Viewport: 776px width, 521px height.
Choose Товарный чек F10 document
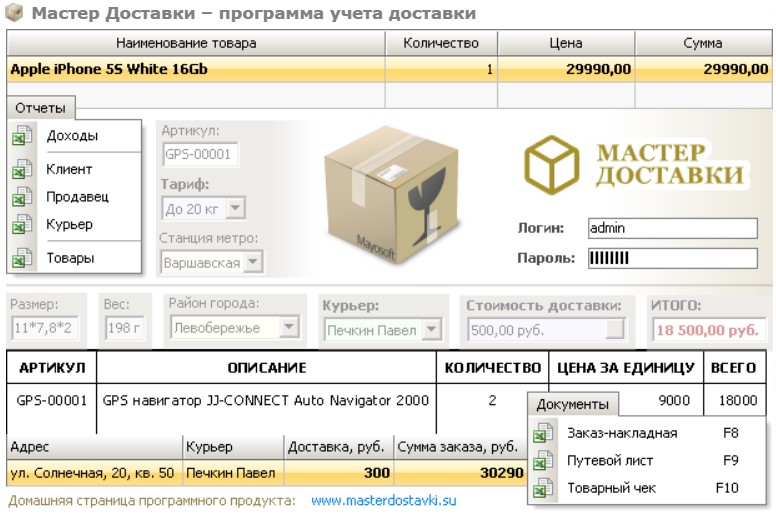click(x=647, y=488)
